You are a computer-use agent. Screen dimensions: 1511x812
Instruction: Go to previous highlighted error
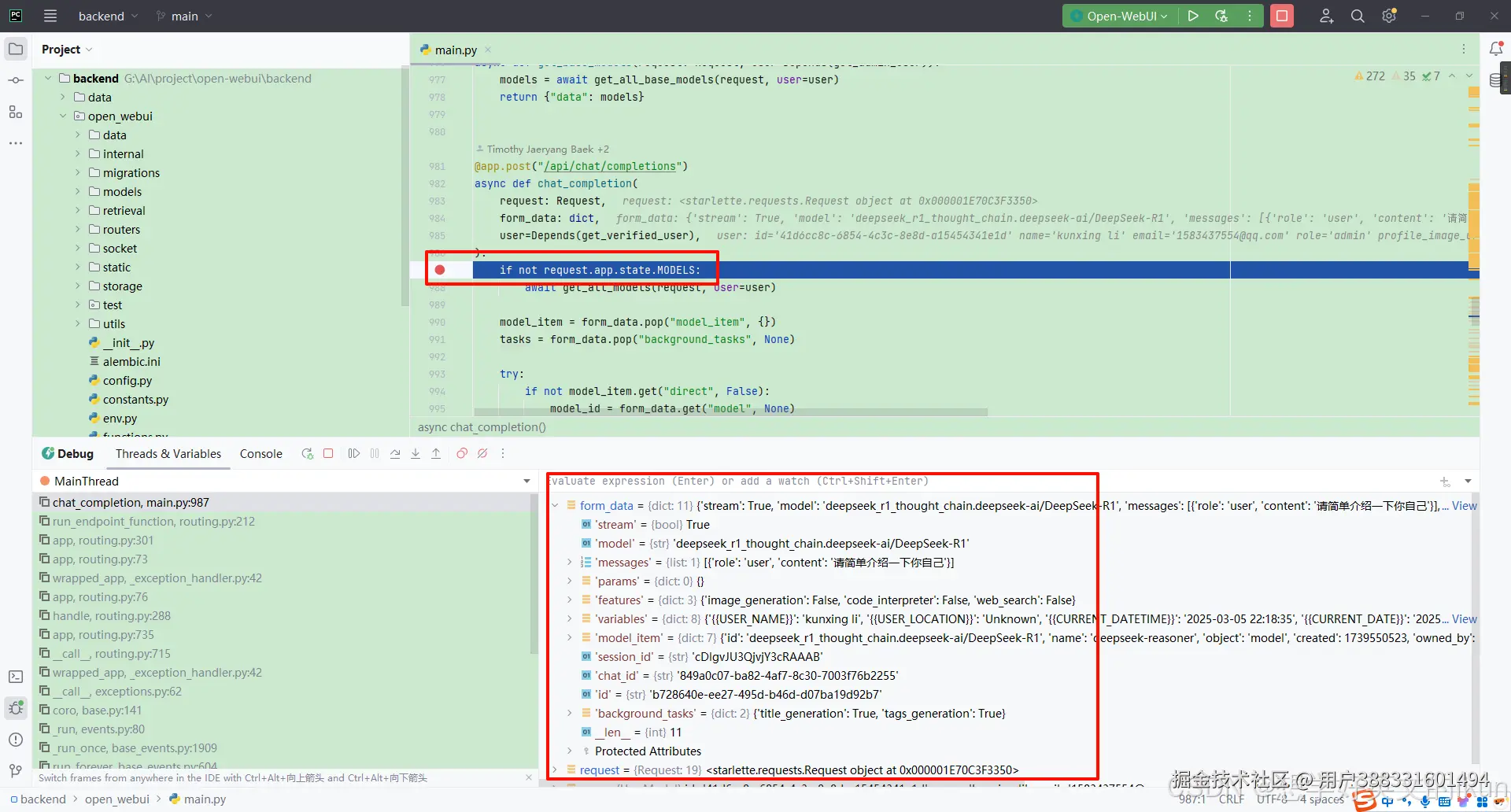pyautogui.click(x=1452, y=76)
